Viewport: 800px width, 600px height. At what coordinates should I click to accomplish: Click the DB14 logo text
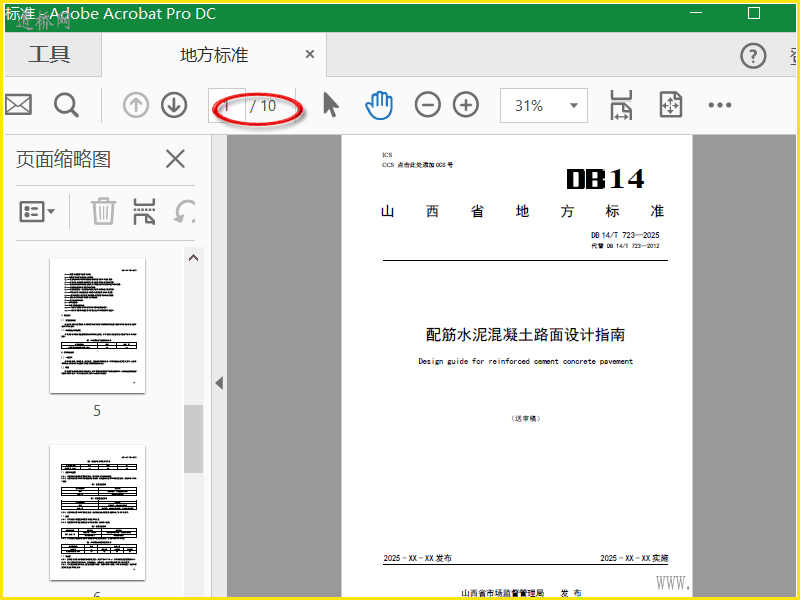tap(605, 179)
